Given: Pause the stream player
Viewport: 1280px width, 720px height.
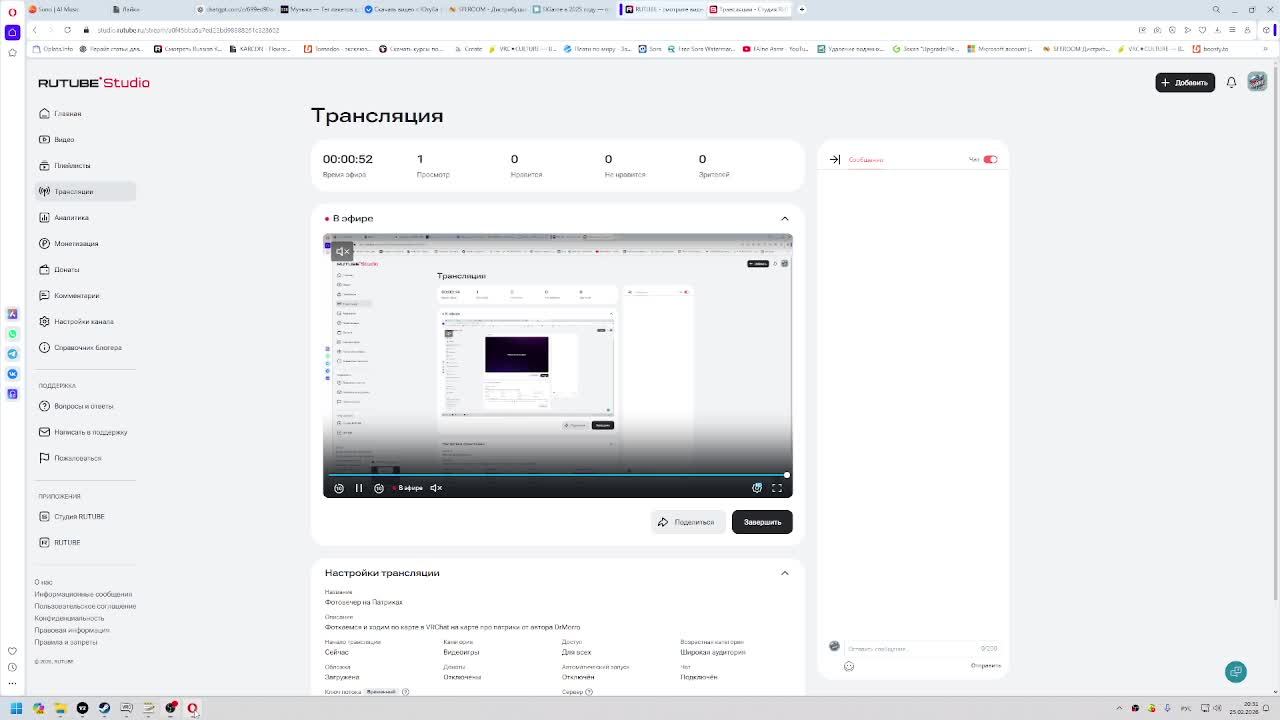Looking at the screenshot, I should (x=359, y=488).
